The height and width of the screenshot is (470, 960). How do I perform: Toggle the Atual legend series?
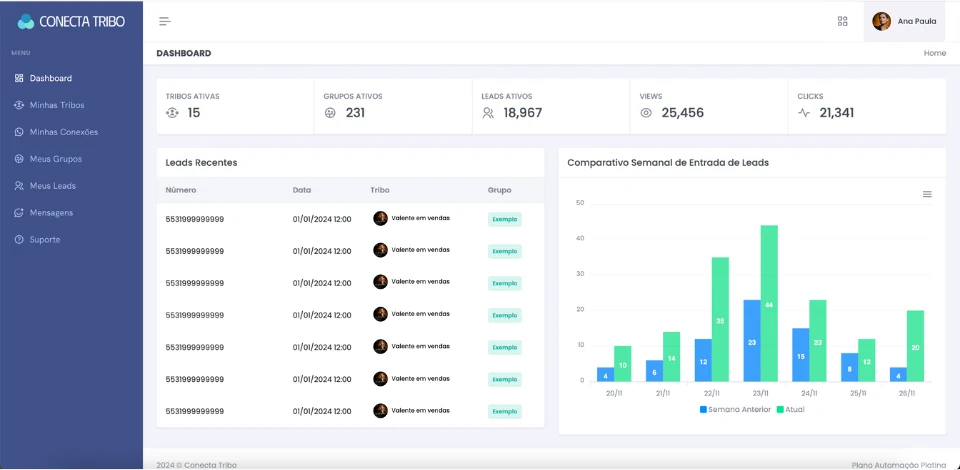pos(790,409)
